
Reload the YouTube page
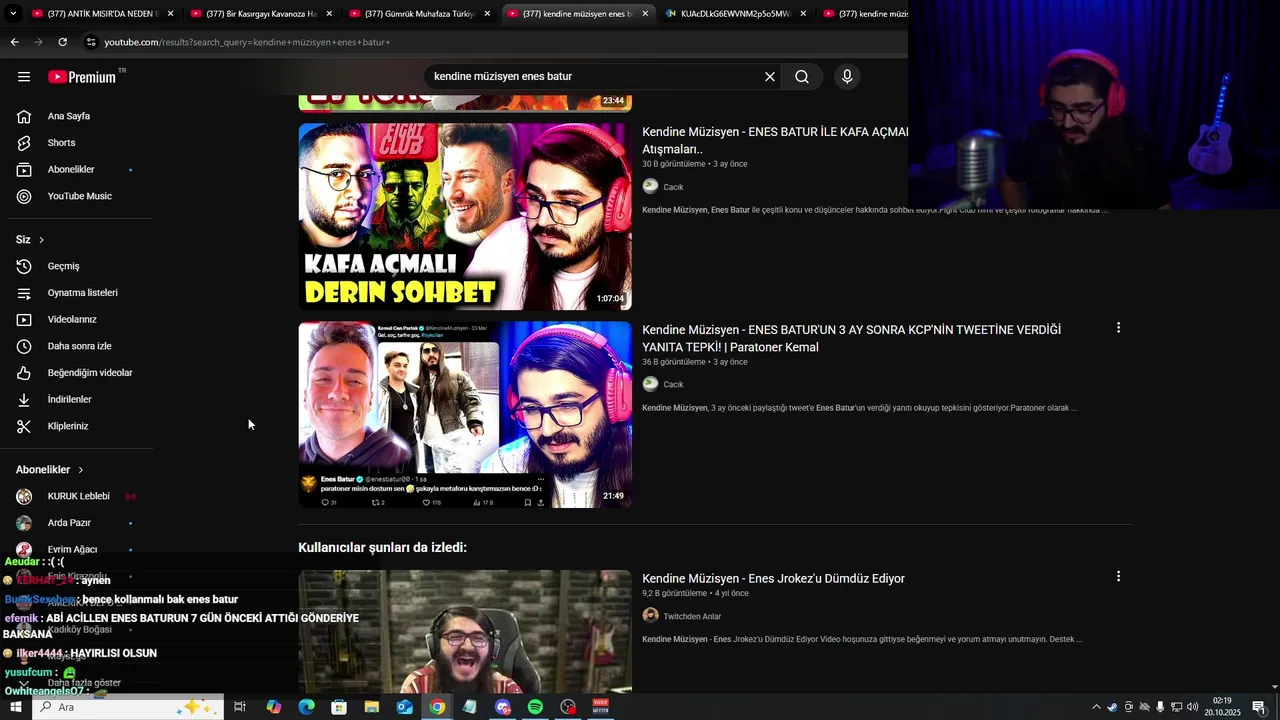(62, 42)
